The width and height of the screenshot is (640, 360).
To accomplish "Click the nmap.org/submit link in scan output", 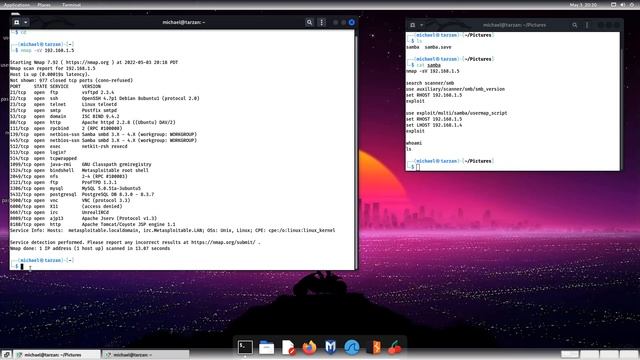I will 223,242.
